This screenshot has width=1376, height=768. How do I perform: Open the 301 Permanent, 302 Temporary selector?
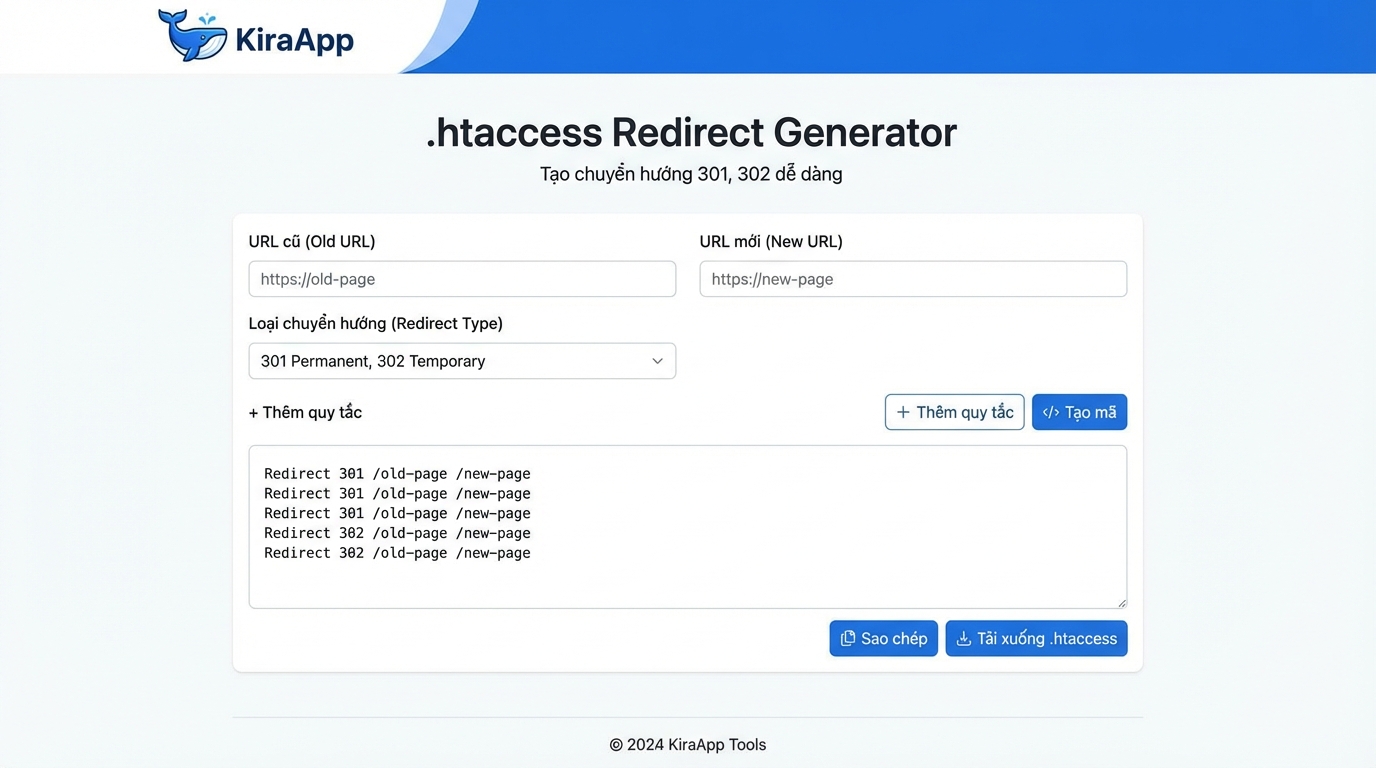click(462, 361)
